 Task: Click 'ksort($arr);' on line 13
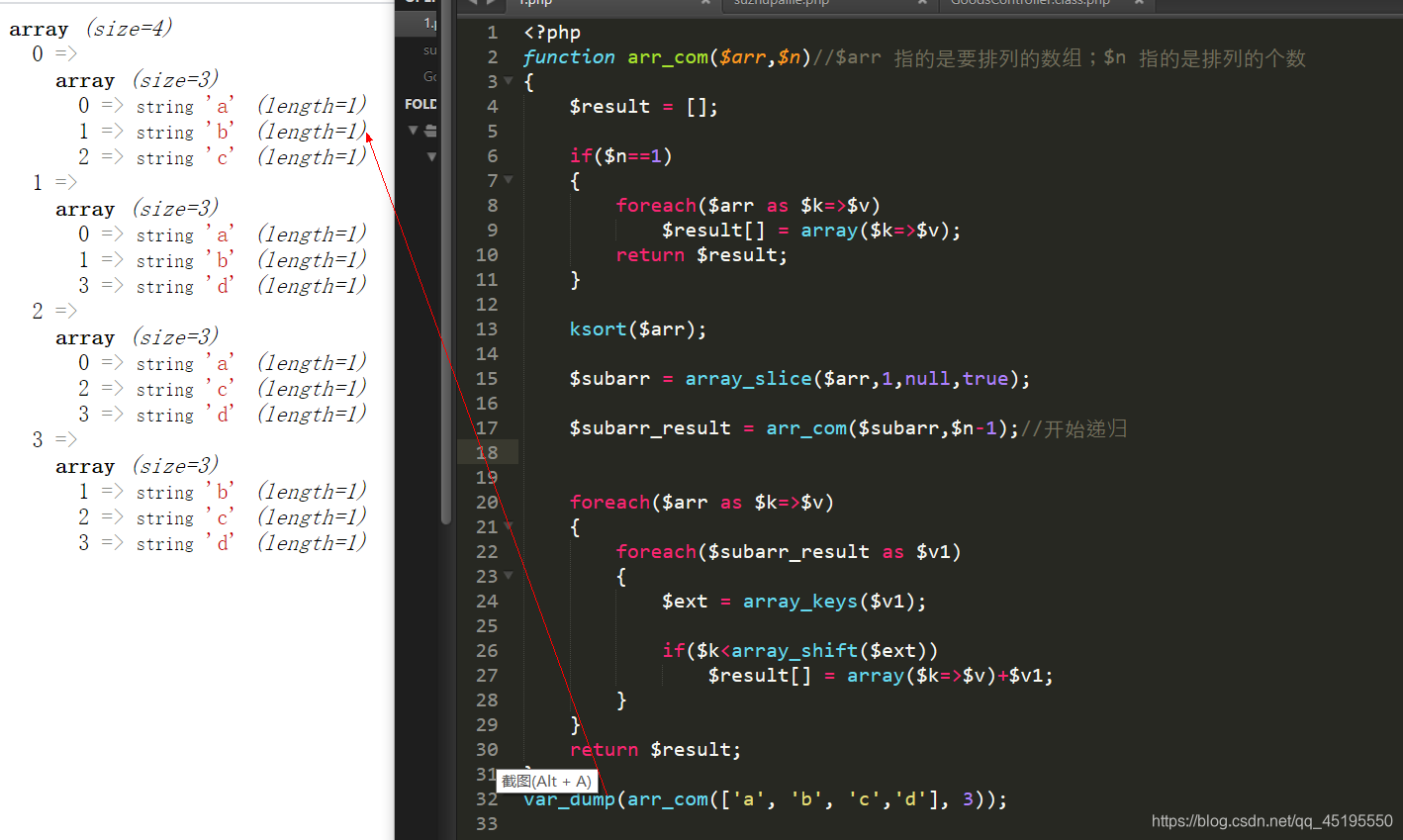pos(638,329)
